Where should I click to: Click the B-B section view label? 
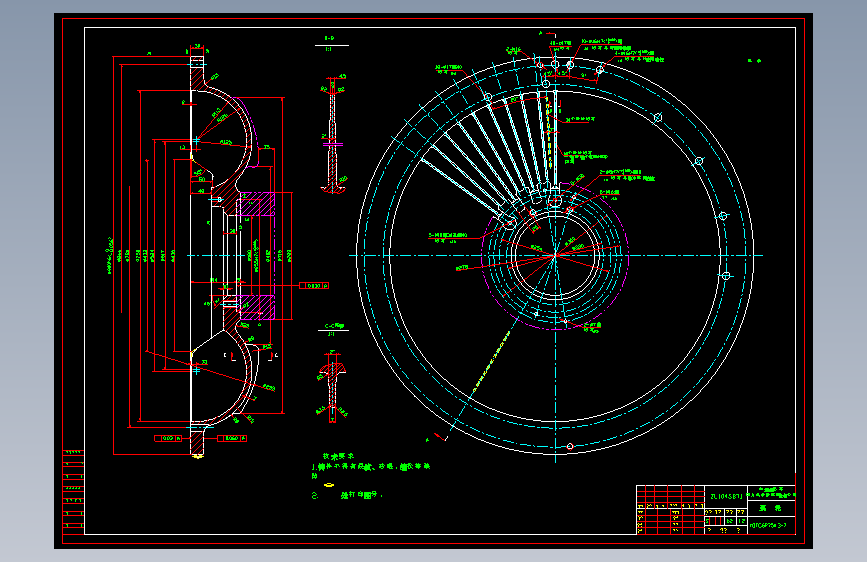[x=330, y=38]
